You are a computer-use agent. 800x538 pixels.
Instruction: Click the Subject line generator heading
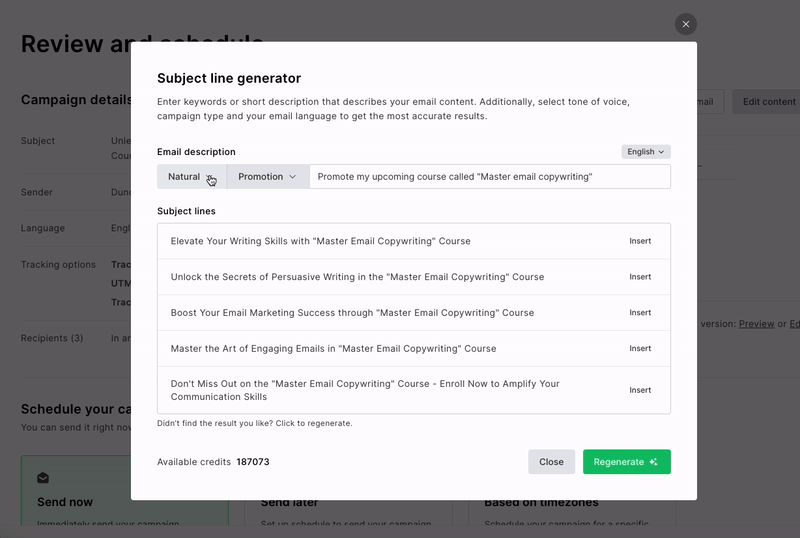[229, 78]
